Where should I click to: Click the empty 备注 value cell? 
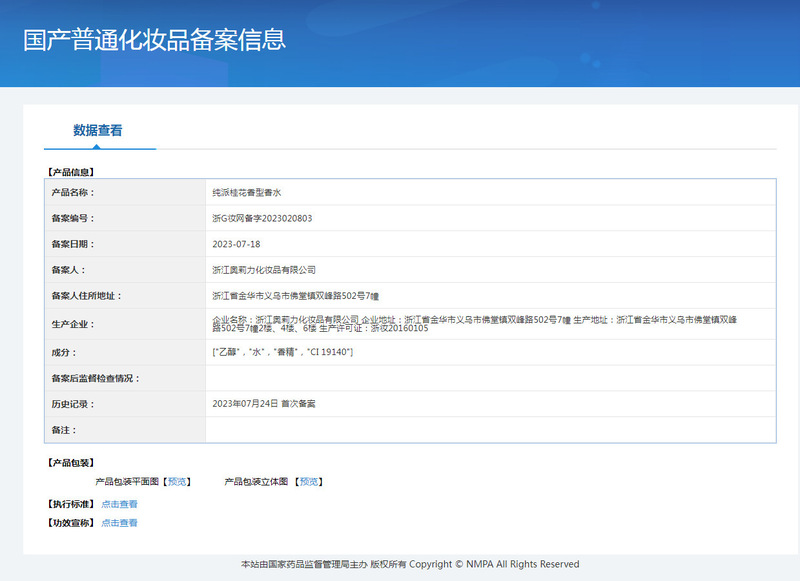pyautogui.click(x=490, y=430)
